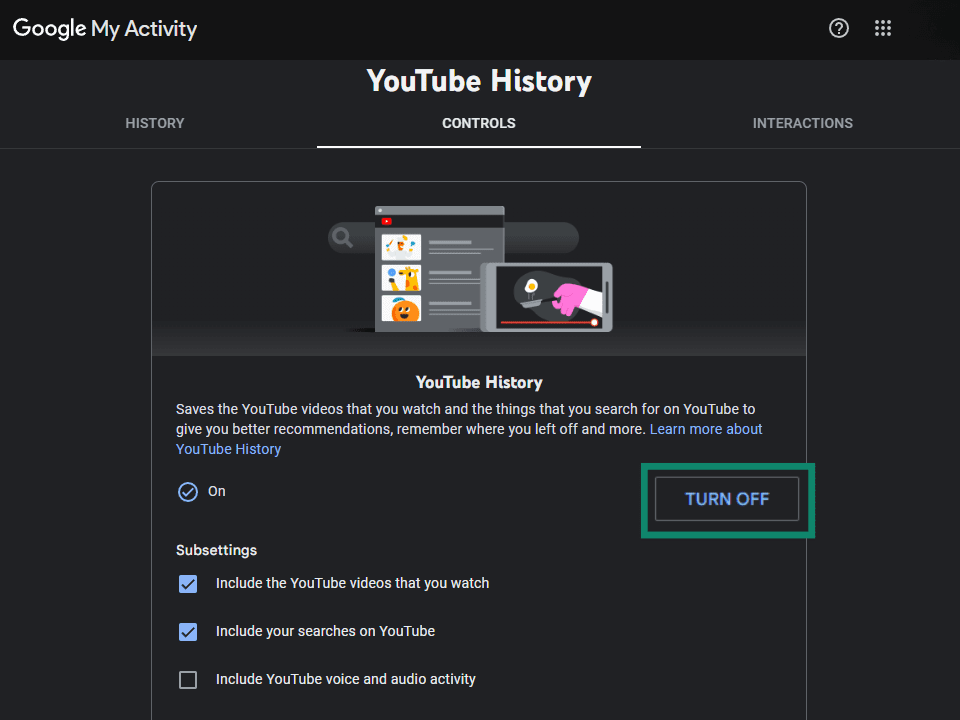960x720 pixels.
Task: Open the help question mark icon
Action: point(838,28)
